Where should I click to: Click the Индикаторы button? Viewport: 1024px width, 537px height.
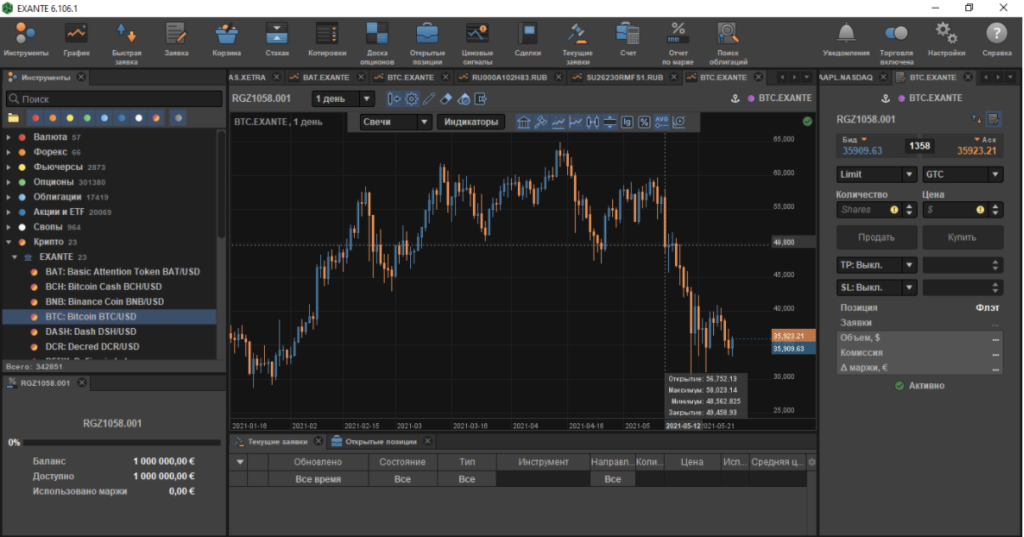tap(471, 122)
